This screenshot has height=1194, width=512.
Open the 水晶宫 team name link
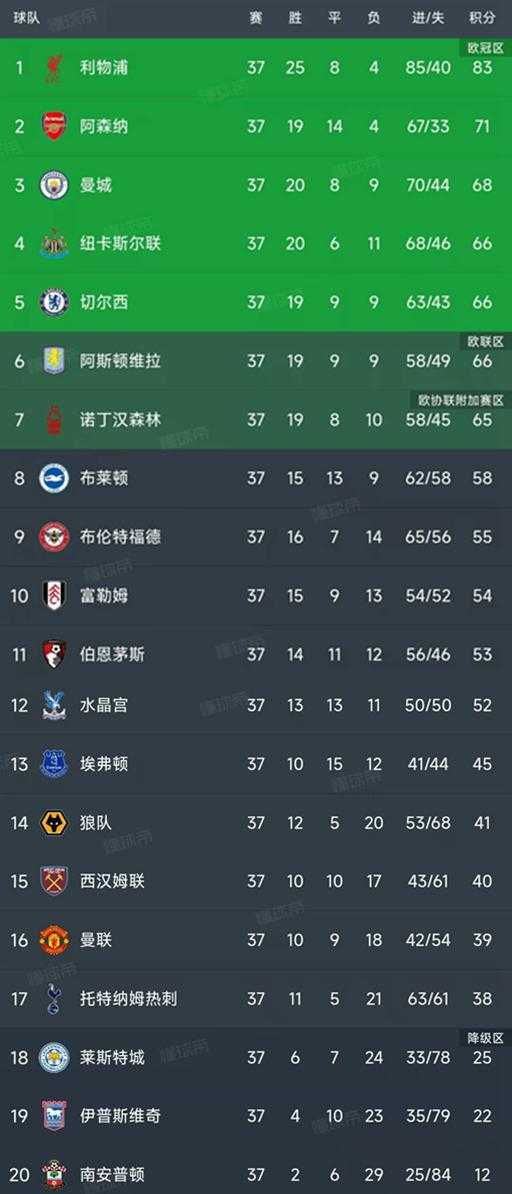104,705
